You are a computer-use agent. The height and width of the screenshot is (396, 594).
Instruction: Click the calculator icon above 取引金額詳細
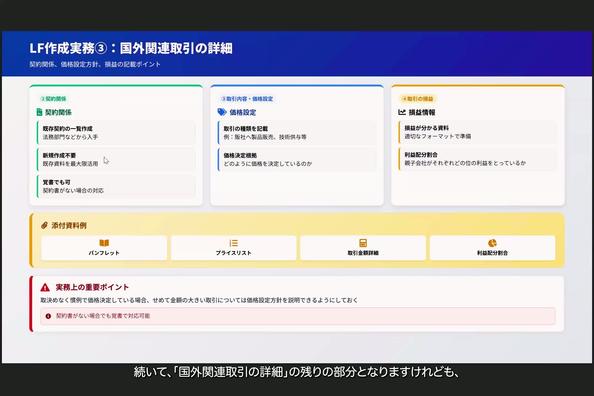click(363, 243)
